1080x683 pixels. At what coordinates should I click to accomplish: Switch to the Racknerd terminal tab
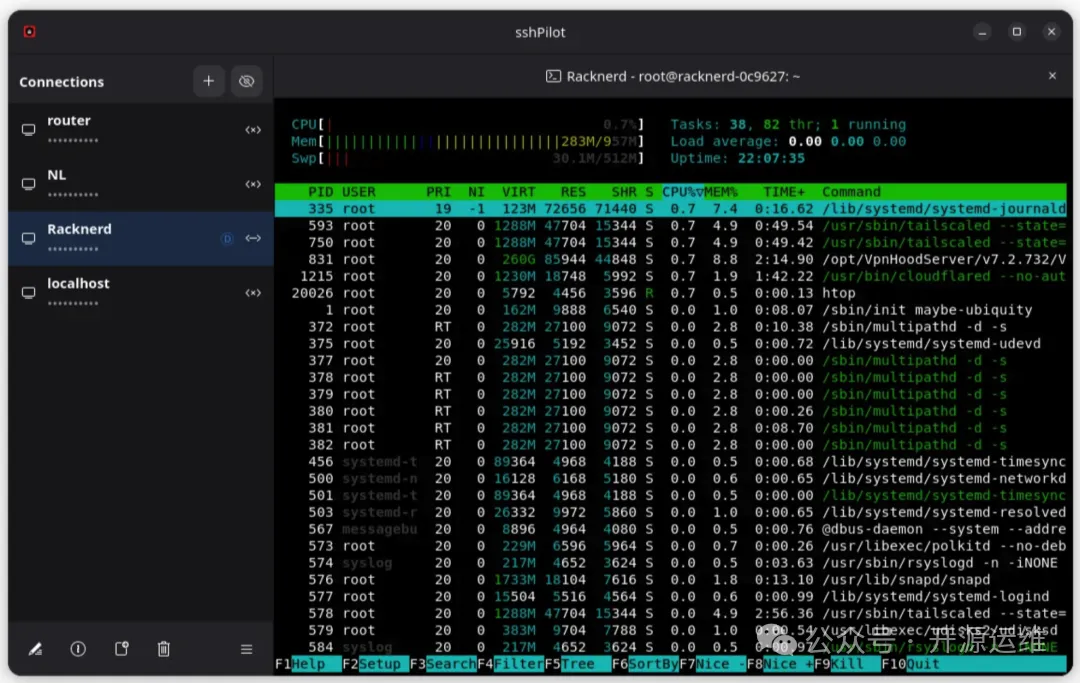pyautogui.click(x=672, y=76)
